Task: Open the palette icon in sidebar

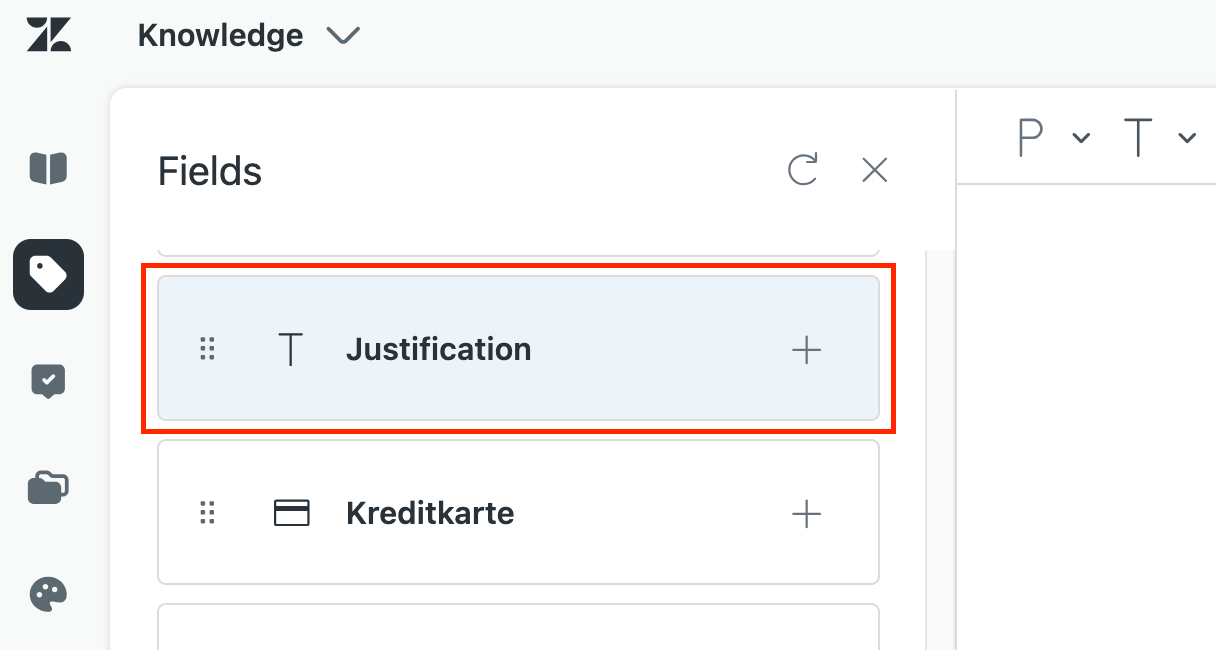Action: coord(48,595)
